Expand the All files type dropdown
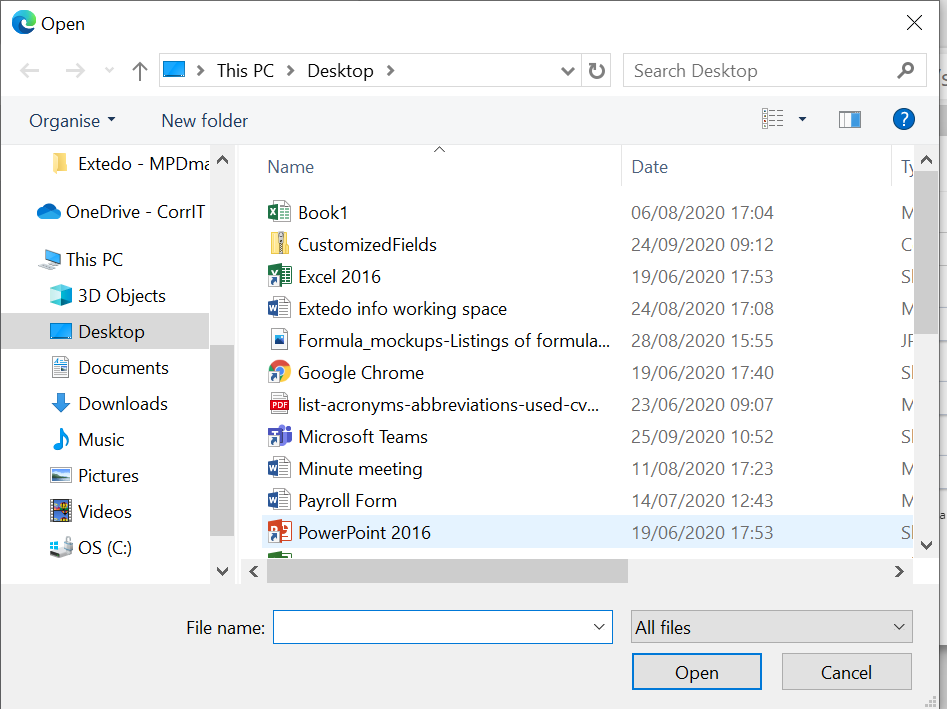The width and height of the screenshot is (947, 709). [x=772, y=628]
